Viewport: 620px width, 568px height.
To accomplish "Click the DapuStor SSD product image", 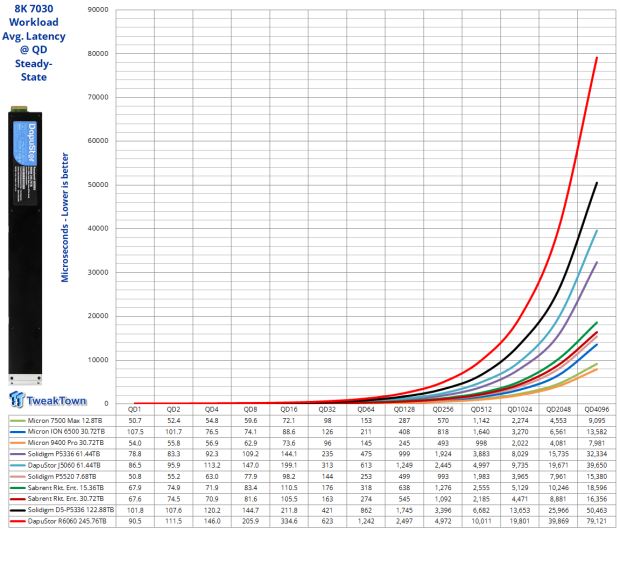I will [25, 245].
